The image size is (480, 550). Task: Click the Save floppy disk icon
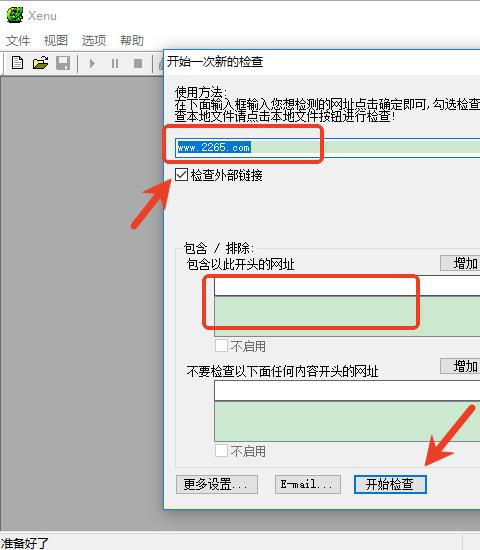63,63
